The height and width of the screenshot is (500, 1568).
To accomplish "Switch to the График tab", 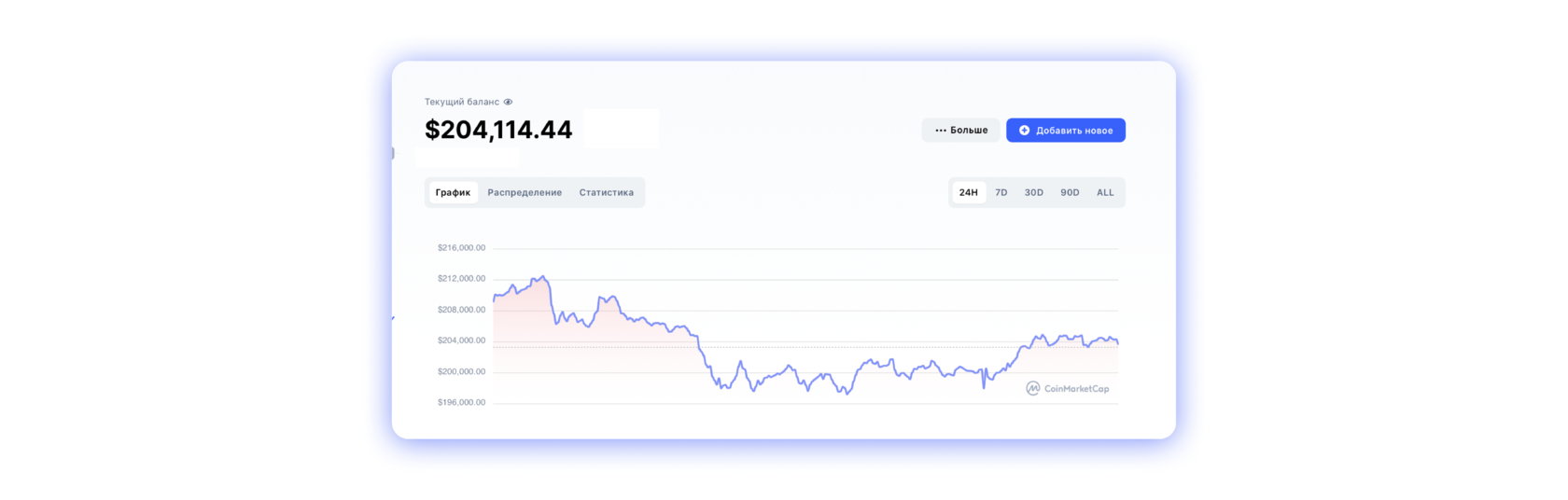I will pyautogui.click(x=453, y=192).
